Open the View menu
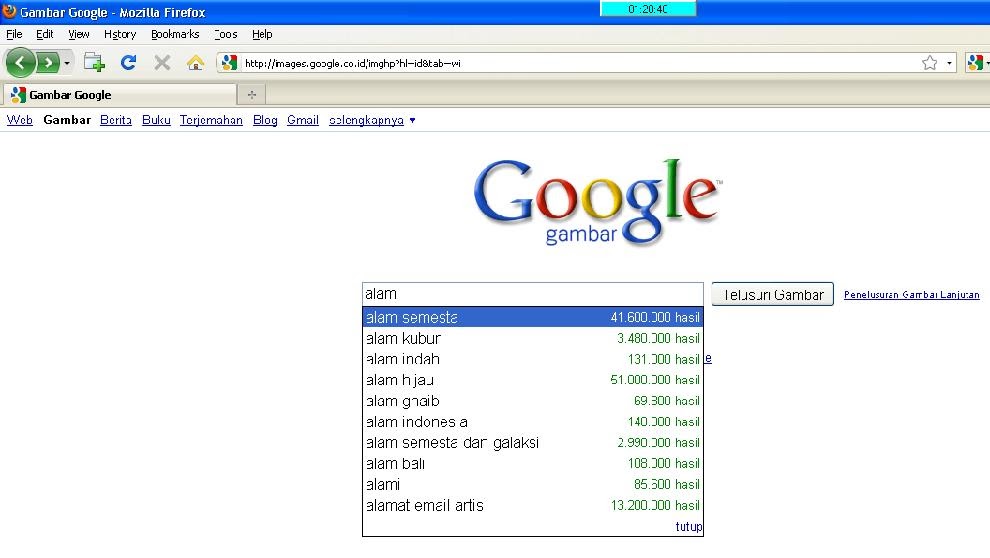The width and height of the screenshot is (990, 558). point(79,34)
